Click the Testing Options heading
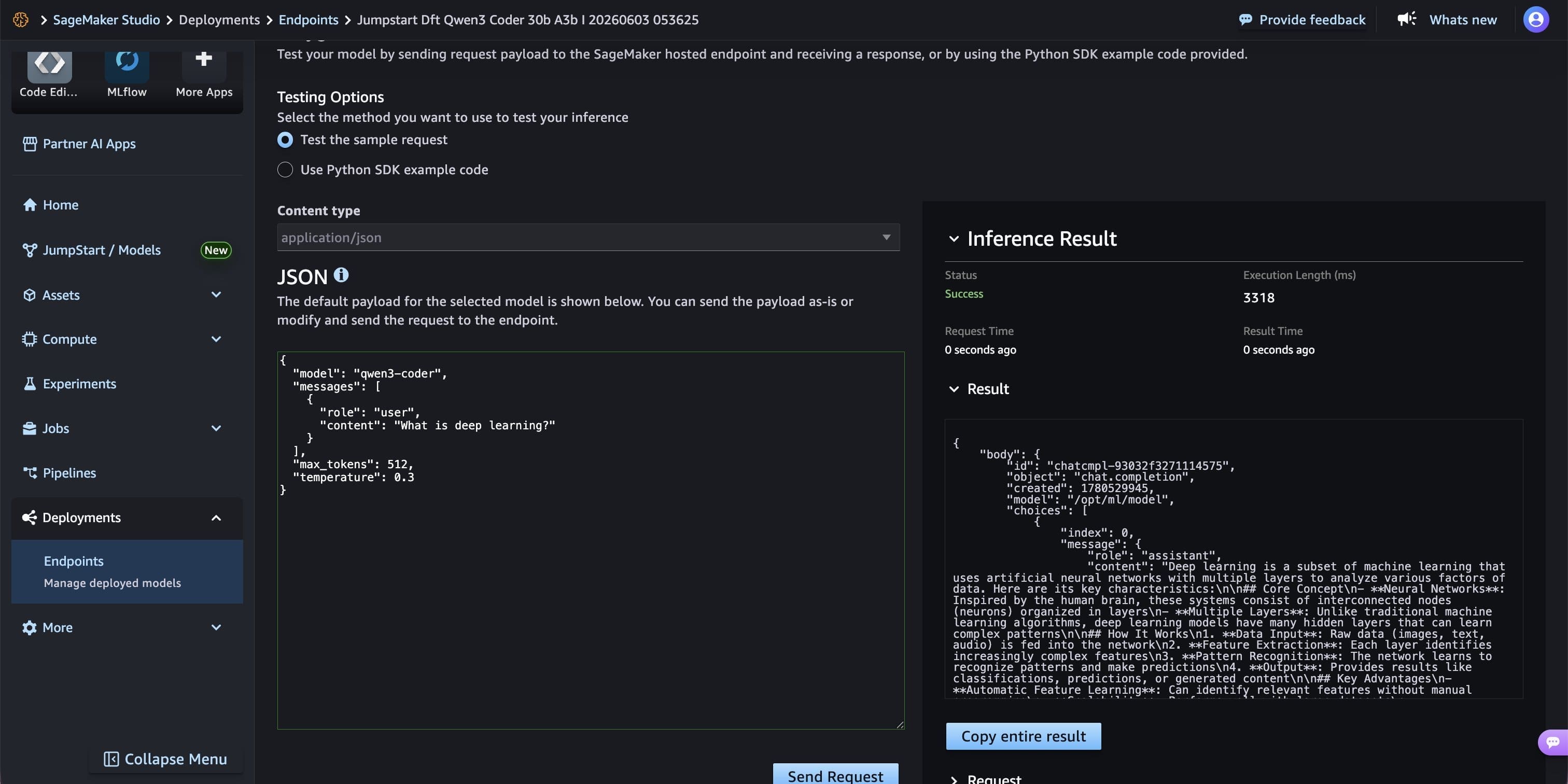The width and height of the screenshot is (1568, 784). [330, 97]
